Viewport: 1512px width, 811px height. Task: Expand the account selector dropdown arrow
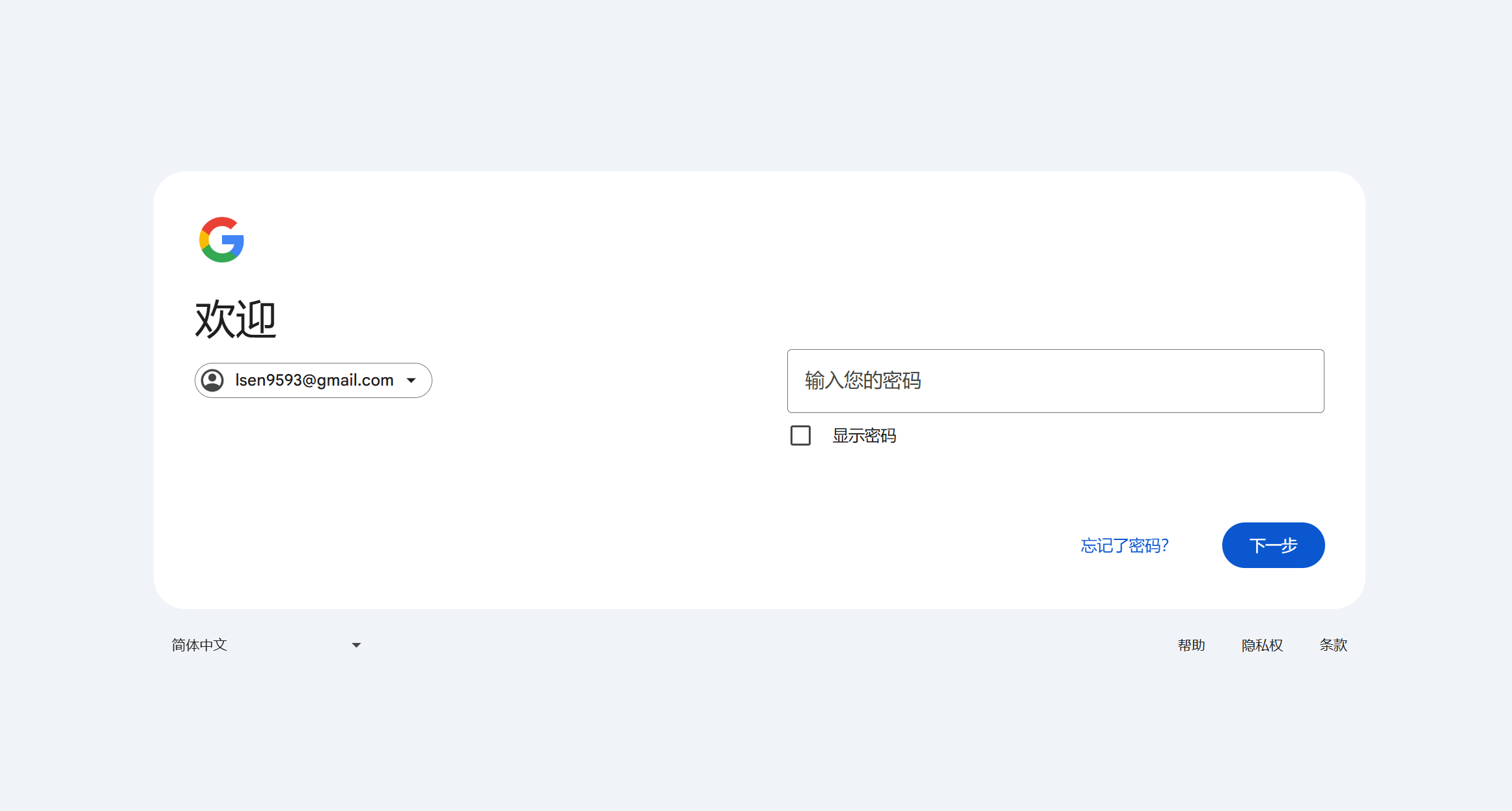(411, 380)
